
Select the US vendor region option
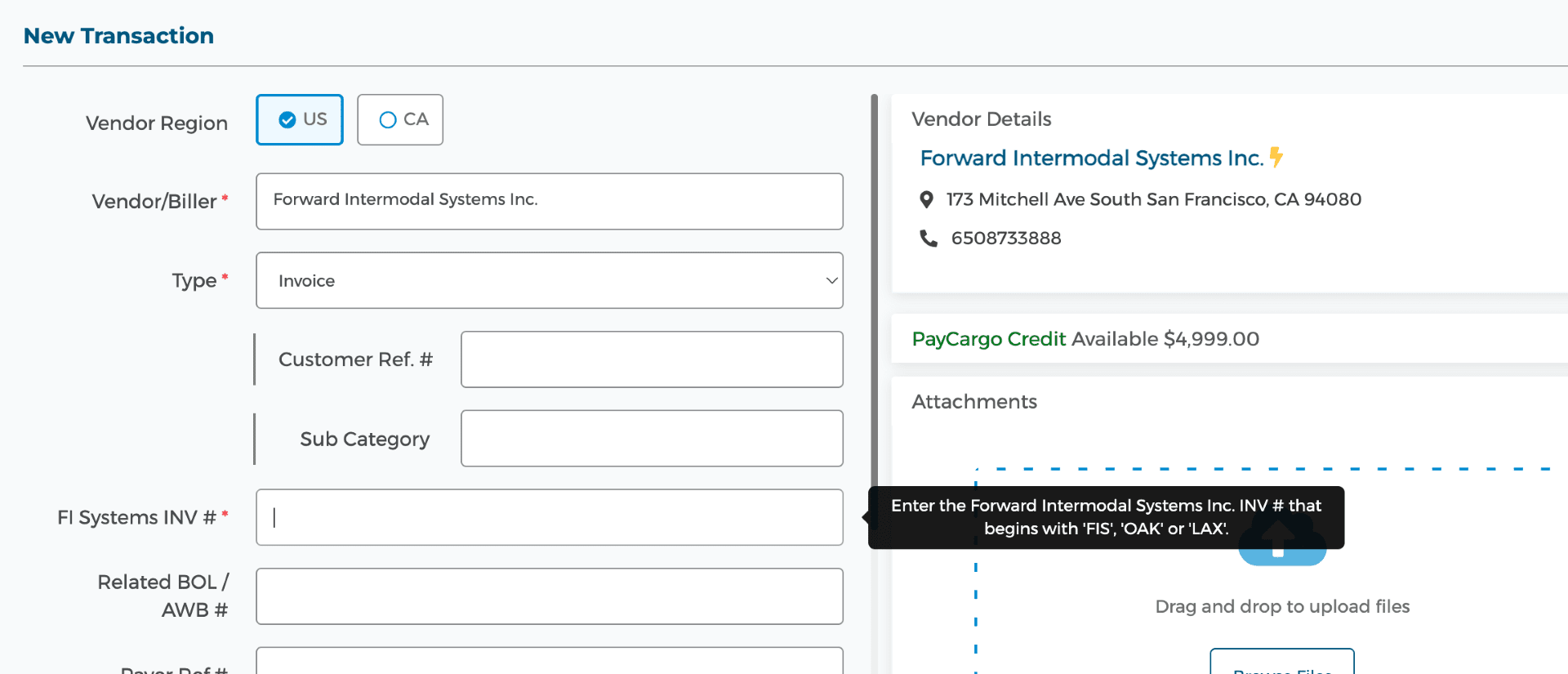tap(300, 120)
